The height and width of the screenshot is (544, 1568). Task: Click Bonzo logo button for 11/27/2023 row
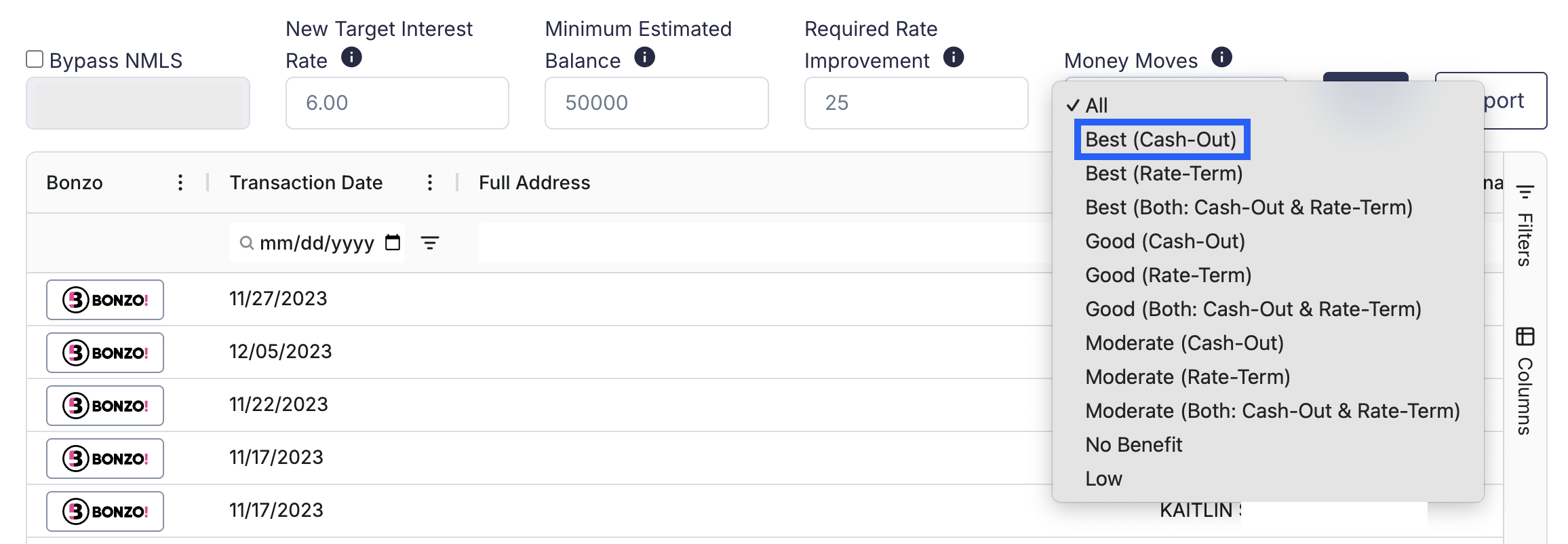(x=105, y=300)
